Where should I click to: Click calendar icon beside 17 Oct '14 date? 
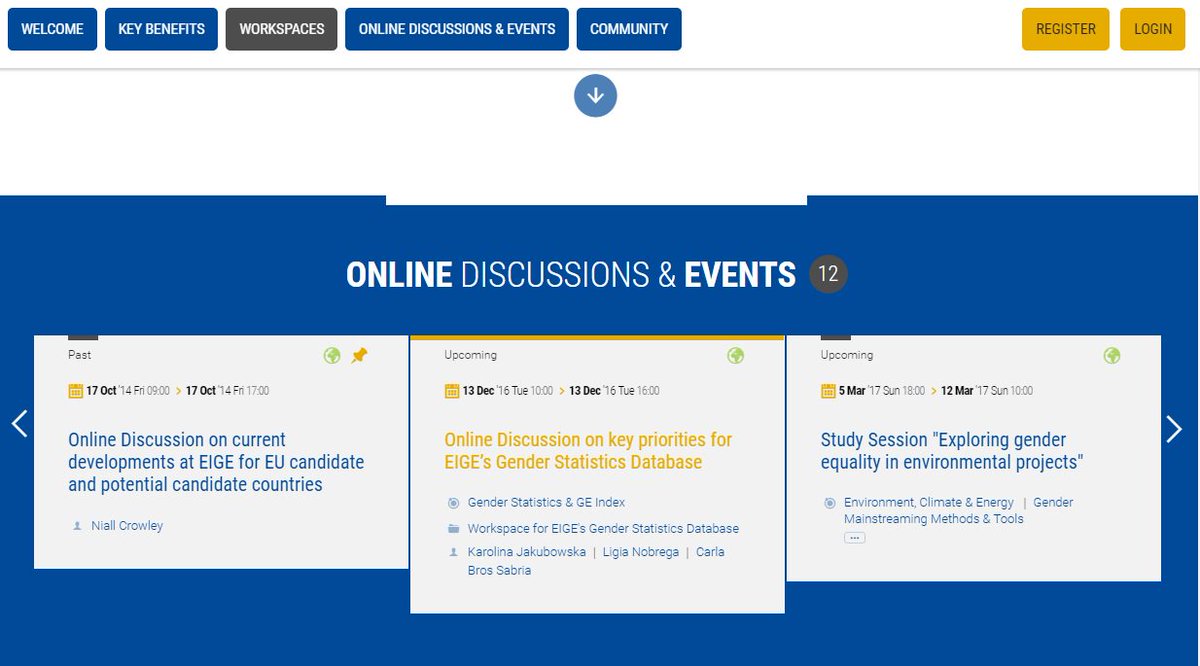coord(75,391)
